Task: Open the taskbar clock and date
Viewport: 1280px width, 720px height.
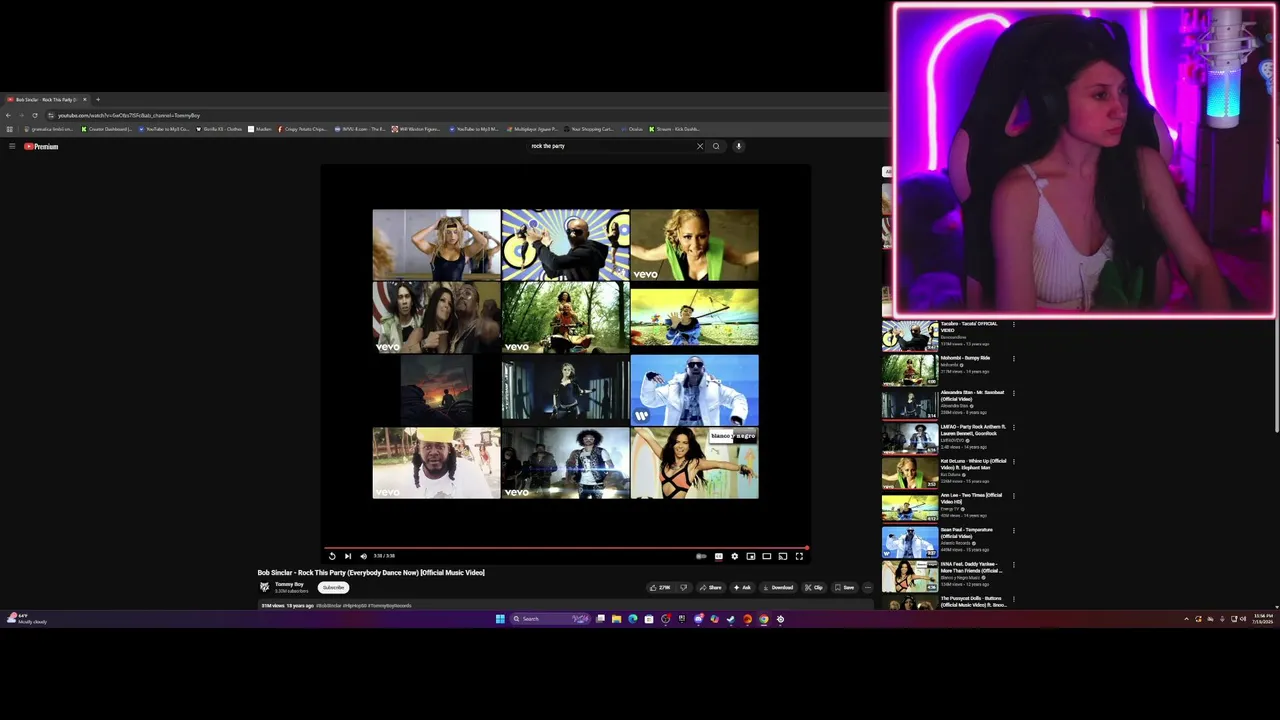Action: coord(1263,619)
